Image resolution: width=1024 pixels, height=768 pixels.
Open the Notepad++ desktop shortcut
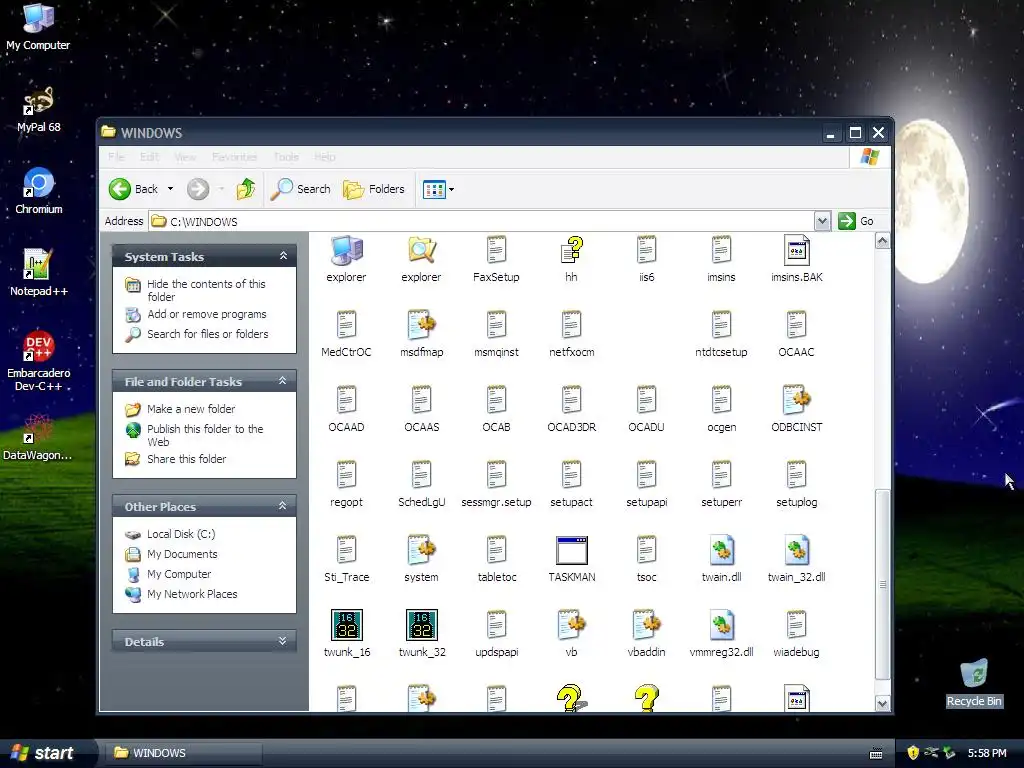[39, 272]
